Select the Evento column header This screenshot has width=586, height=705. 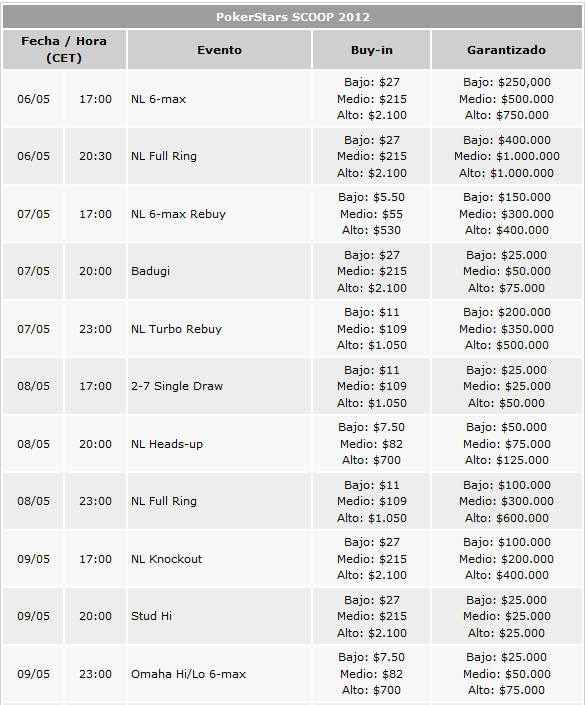coord(219,50)
